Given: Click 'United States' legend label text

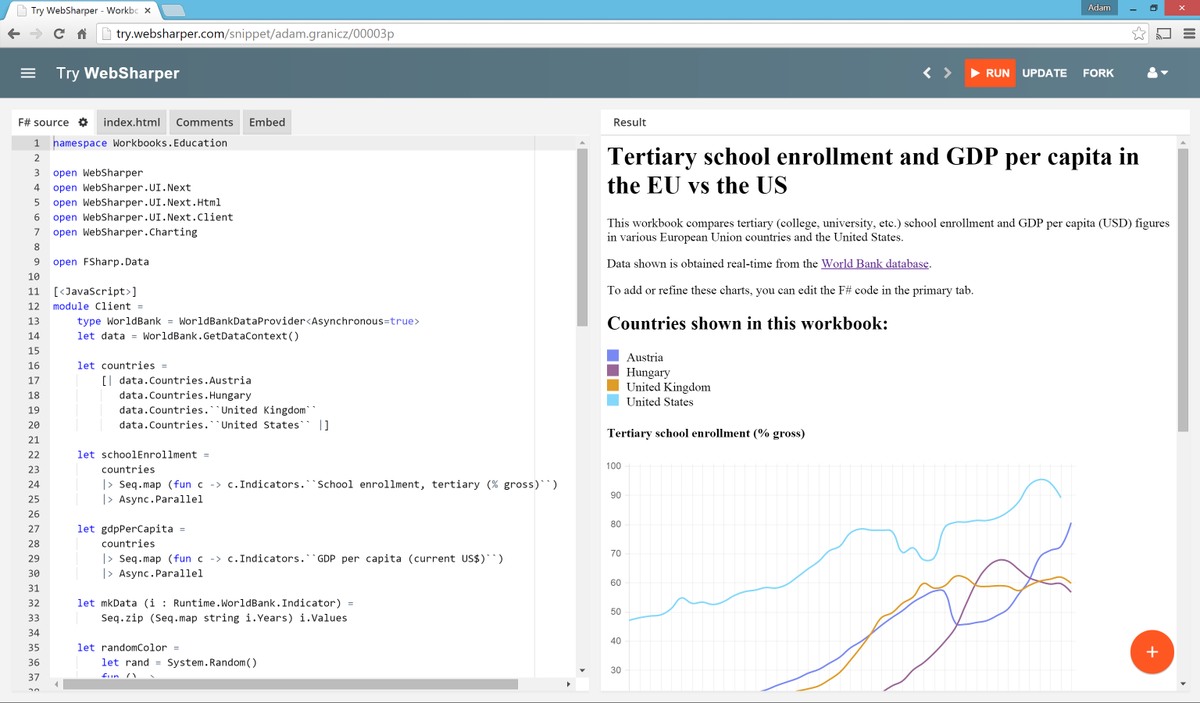Looking at the screenshot, I should (660, 402).
